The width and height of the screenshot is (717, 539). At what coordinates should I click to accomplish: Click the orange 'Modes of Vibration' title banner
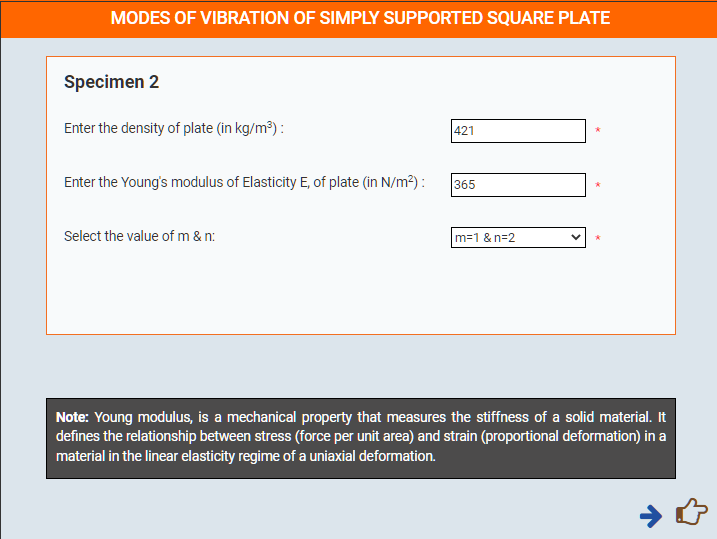tap(359, 18)
